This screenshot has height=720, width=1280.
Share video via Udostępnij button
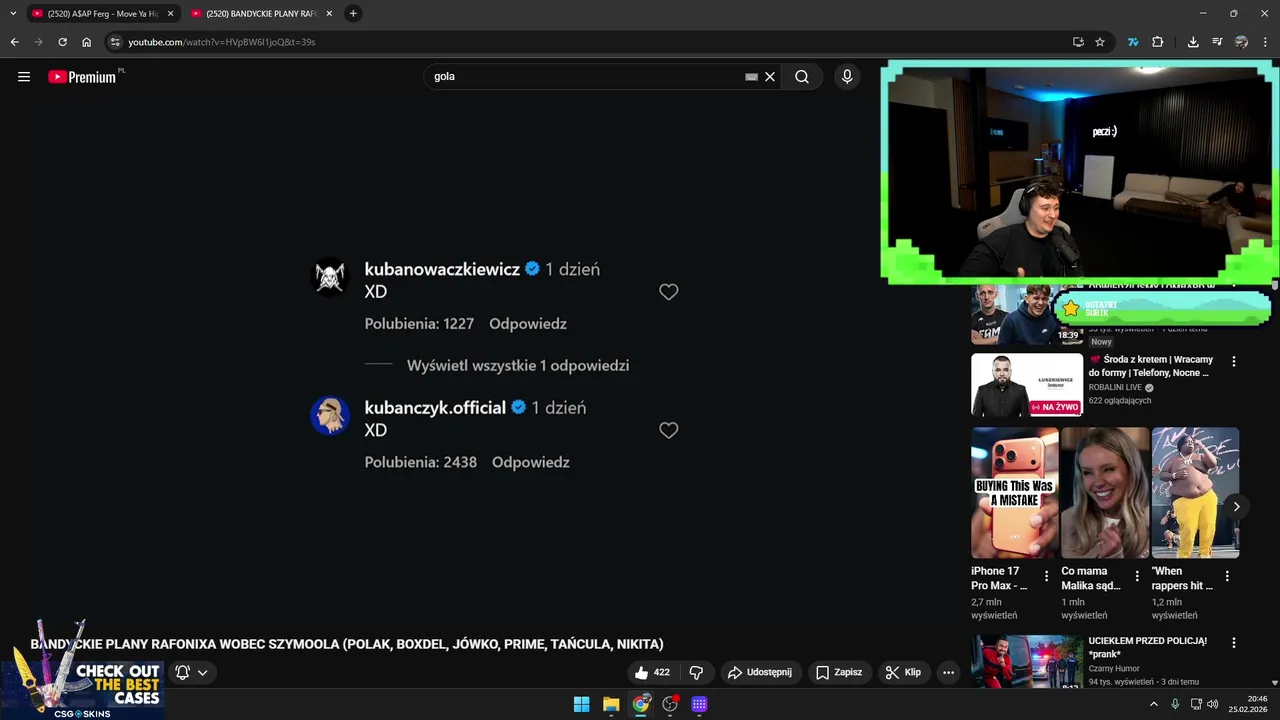point(759,672)
